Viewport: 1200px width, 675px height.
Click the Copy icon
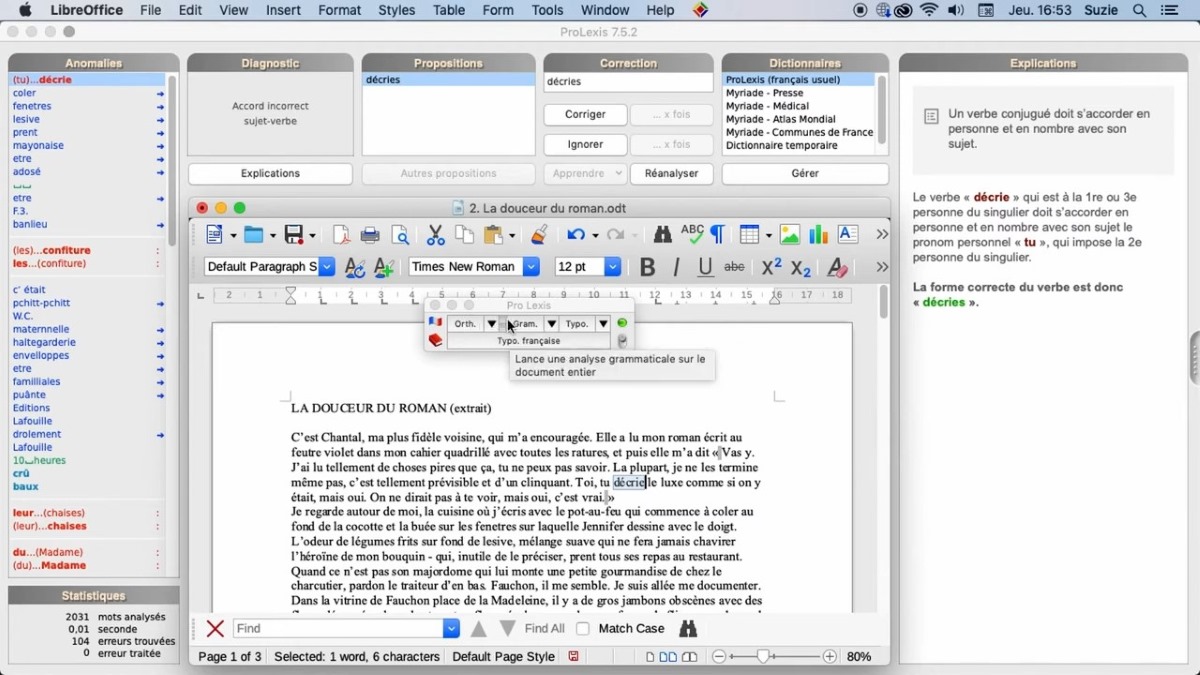pos(464,235)
